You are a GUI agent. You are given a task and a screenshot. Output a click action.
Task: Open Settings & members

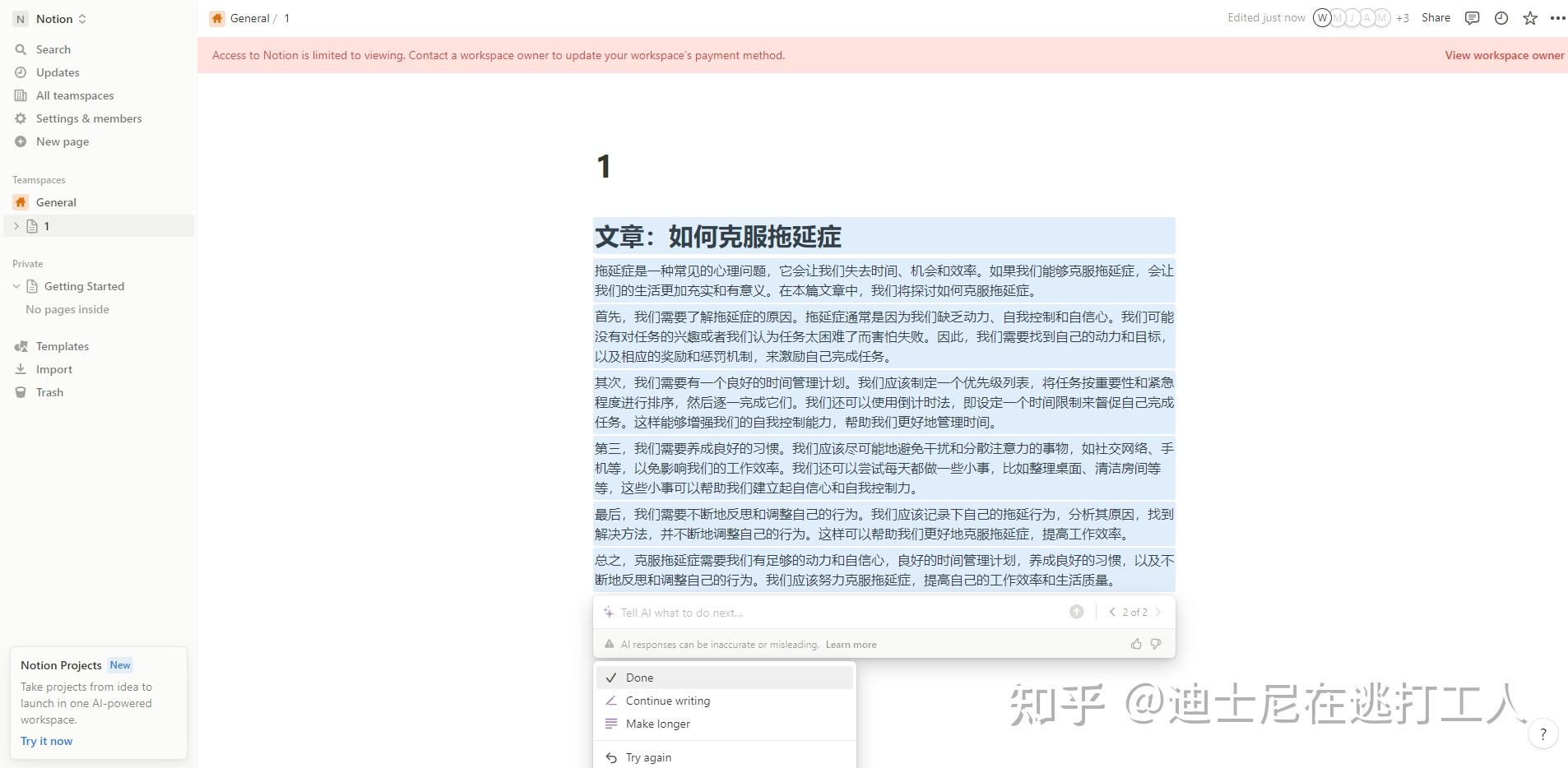pos(88,118)
